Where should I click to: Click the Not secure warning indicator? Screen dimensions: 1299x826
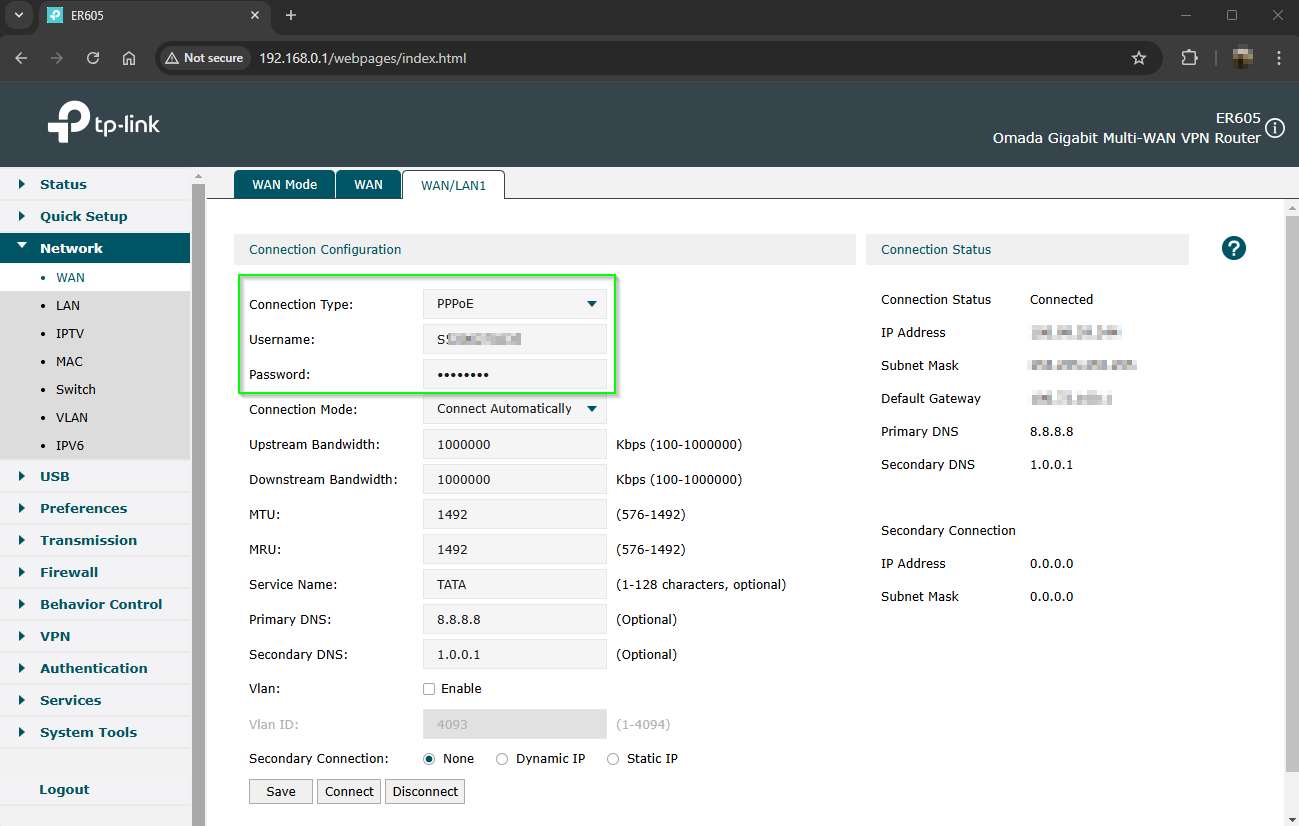pos(204,58)
